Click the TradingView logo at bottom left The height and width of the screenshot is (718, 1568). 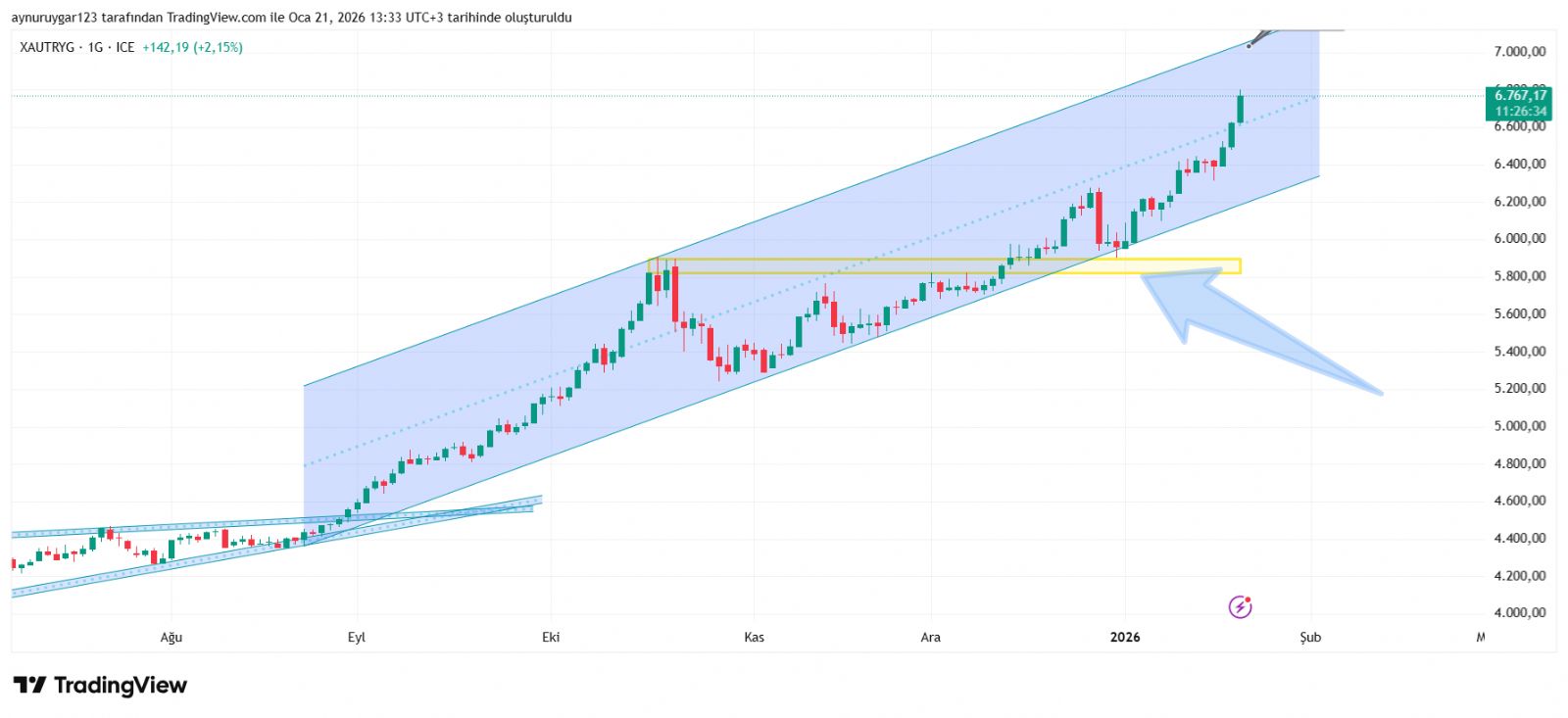point(100,685)
